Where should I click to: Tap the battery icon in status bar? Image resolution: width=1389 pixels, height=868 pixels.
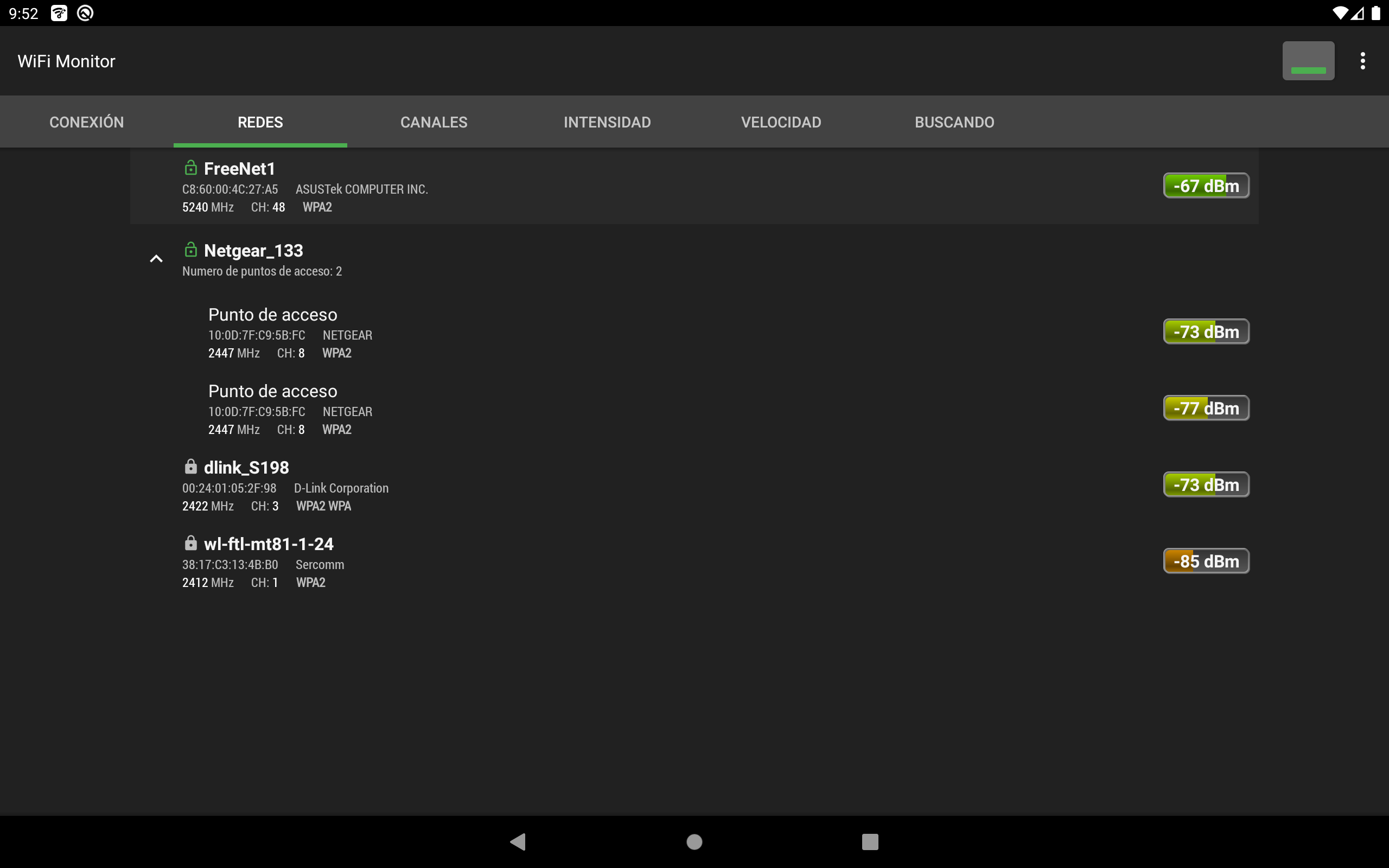1376,13
